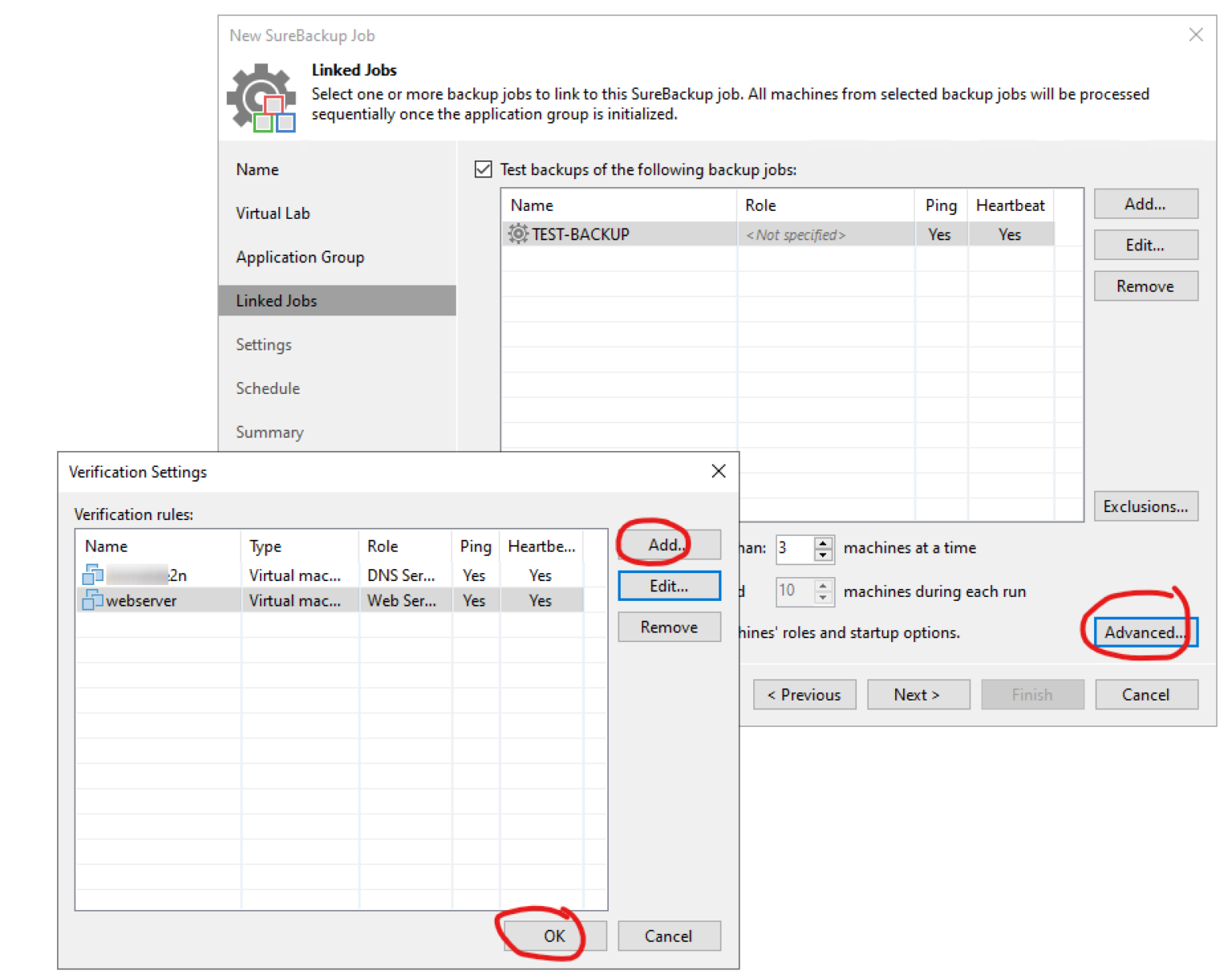
Task: Decrease machines at a time with the down arrow
Action: pos(824,554)
